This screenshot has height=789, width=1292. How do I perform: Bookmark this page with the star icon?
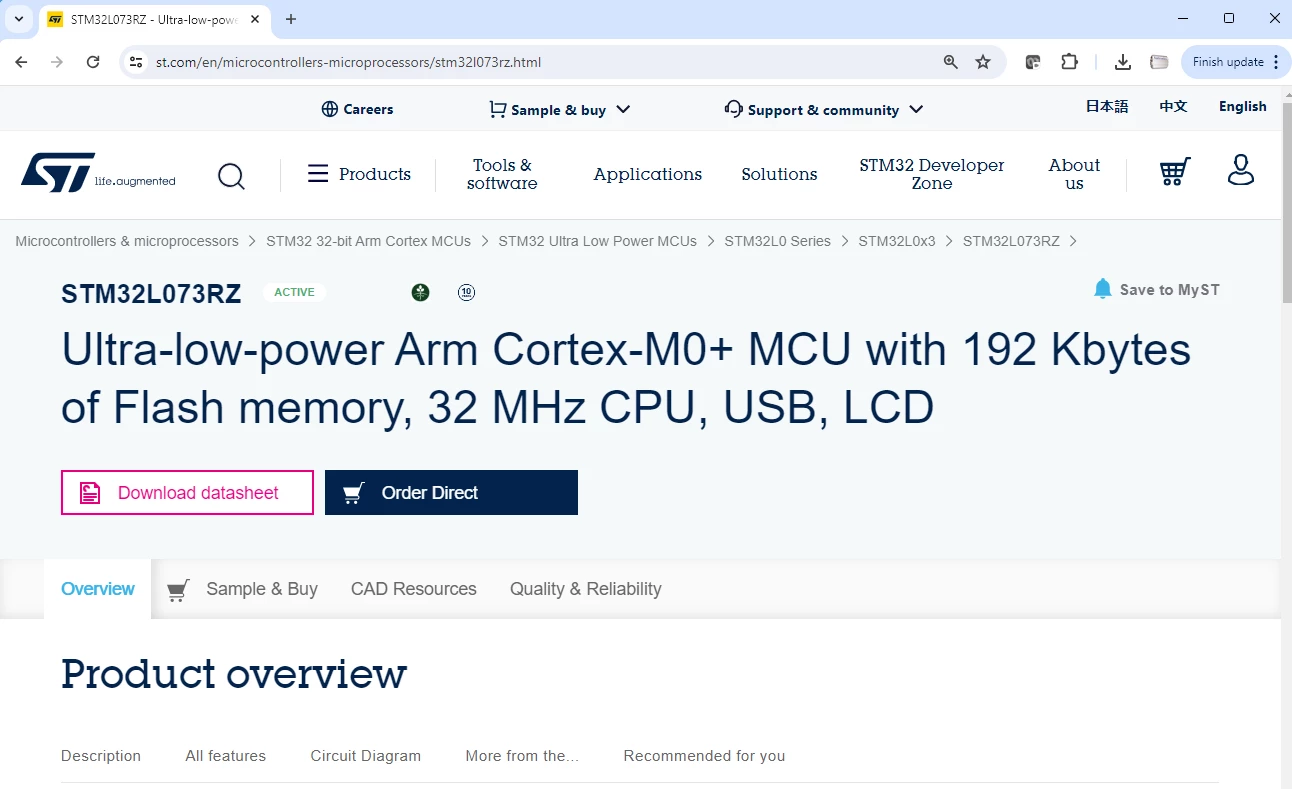[983, 62]
